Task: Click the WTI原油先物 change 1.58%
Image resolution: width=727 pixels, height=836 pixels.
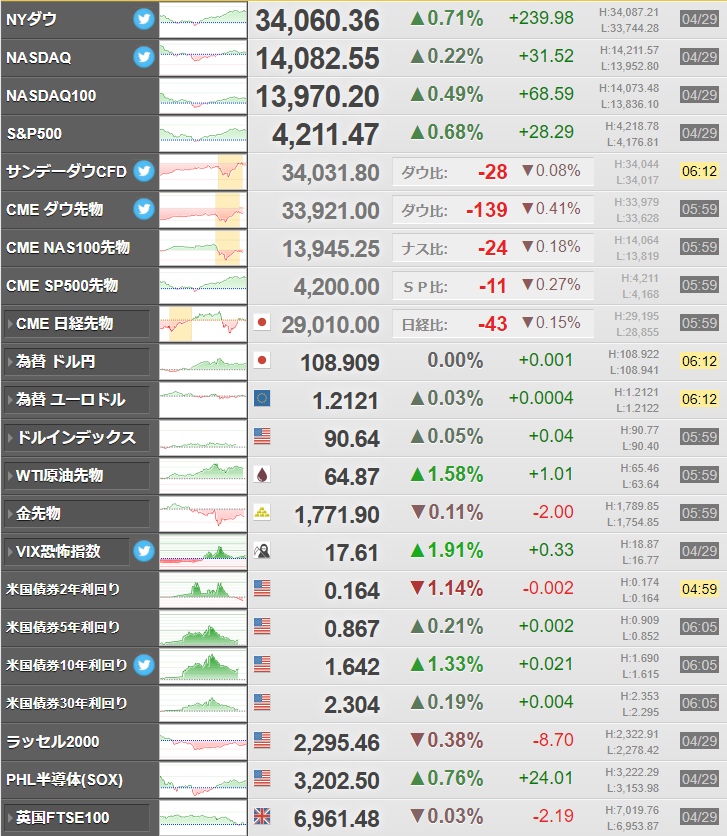Action: (447, 475)
